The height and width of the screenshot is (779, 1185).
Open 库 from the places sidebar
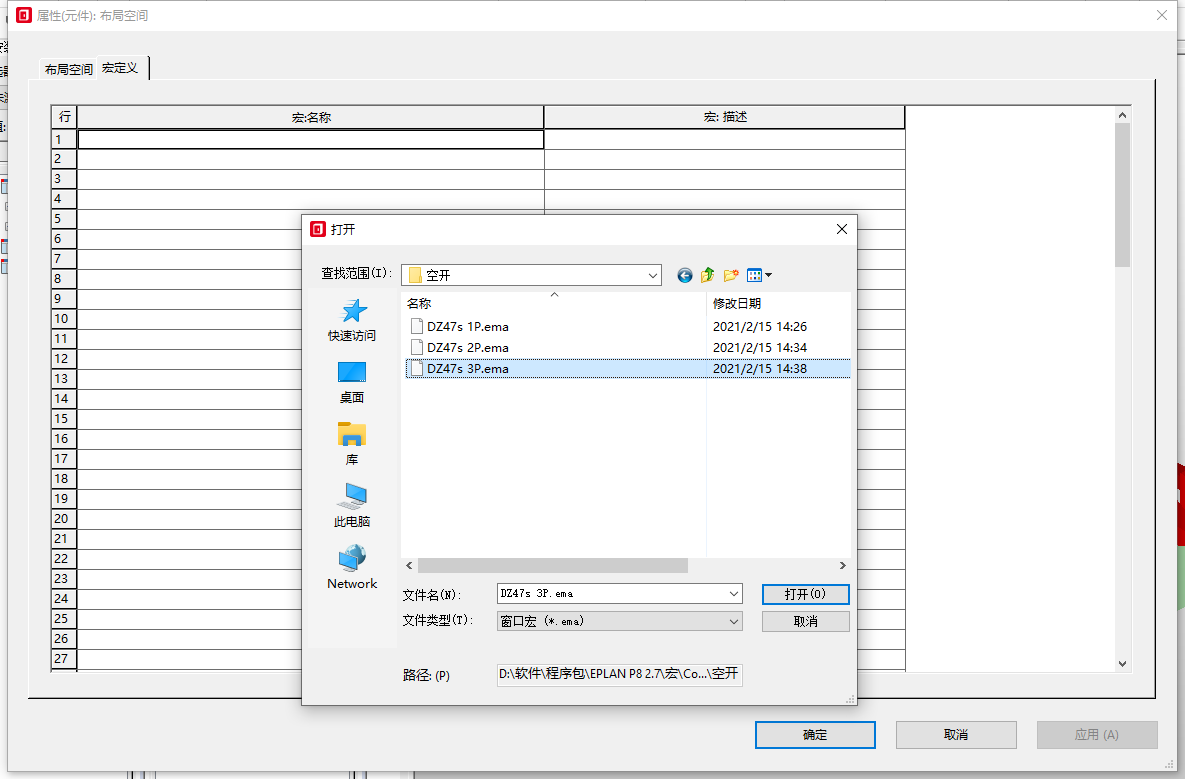point(352,444)
